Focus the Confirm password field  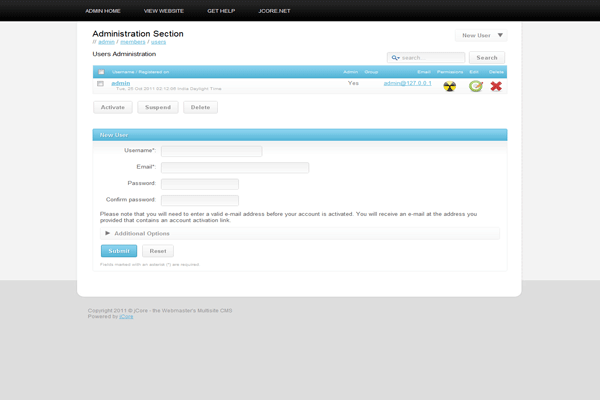pos(200,201)
